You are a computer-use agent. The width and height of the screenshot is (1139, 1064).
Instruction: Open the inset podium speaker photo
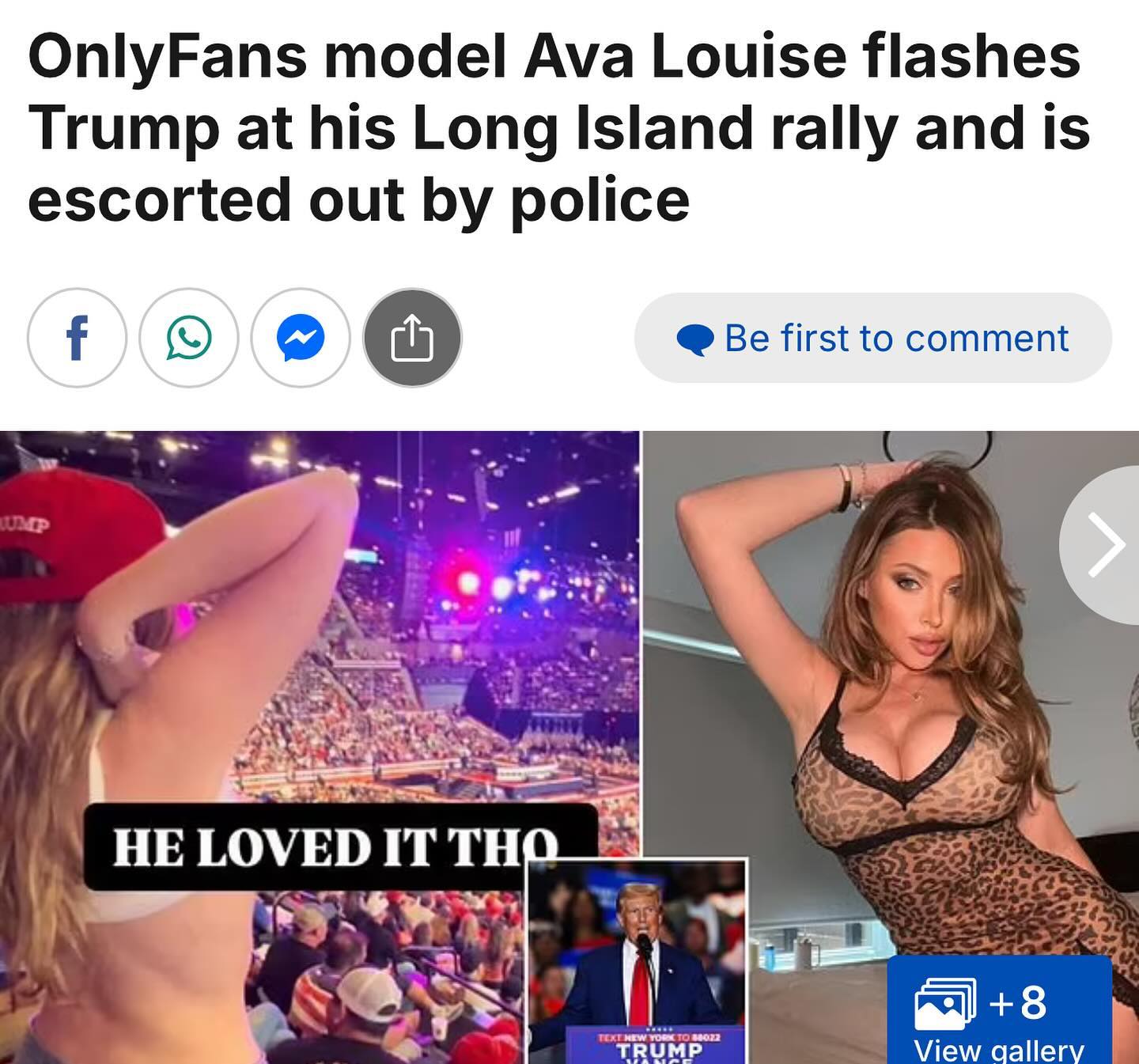638,962
